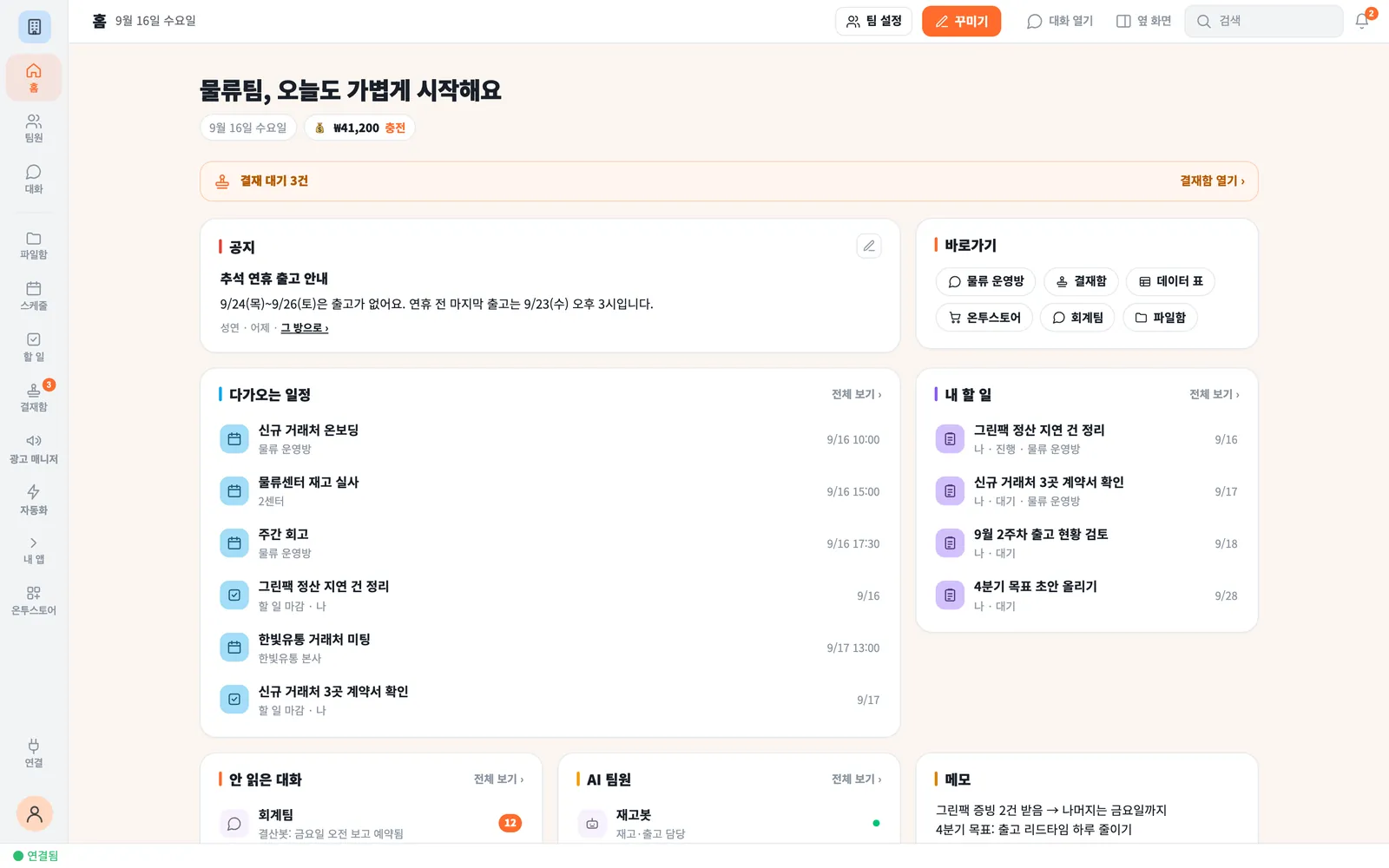Click calendar icon for 신규 거래처 온보딩
1389x868 pixels.
[234, 439]
